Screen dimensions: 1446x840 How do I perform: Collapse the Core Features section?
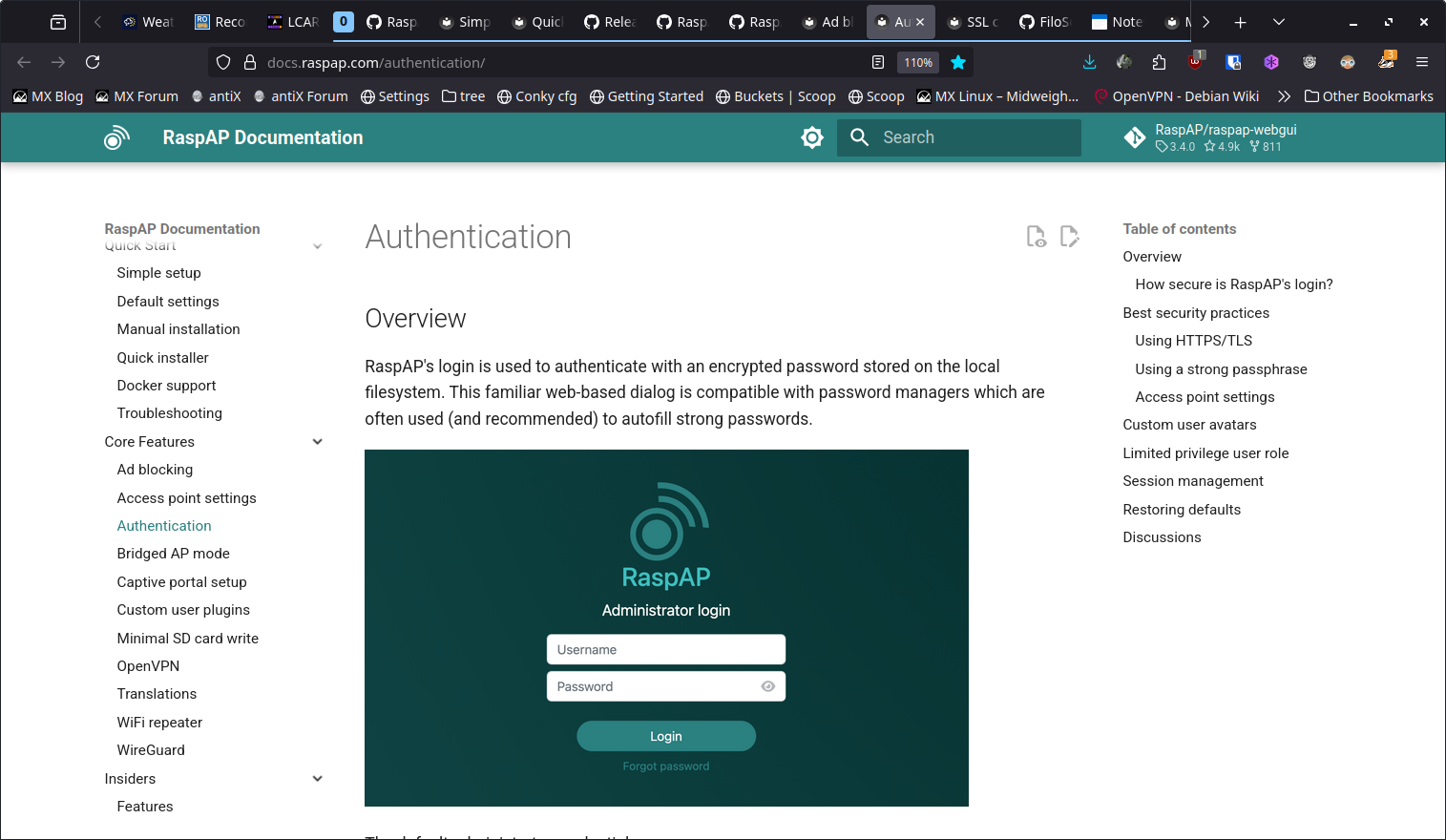(318, 442)
